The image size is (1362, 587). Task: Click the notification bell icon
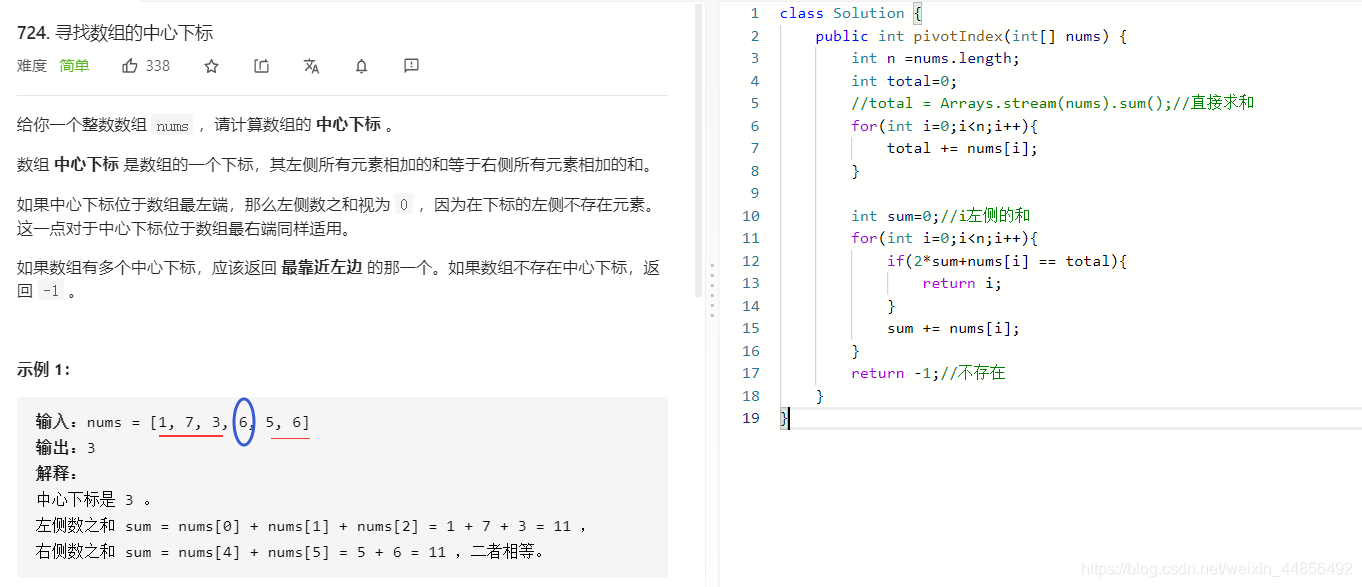coord(361,65)
